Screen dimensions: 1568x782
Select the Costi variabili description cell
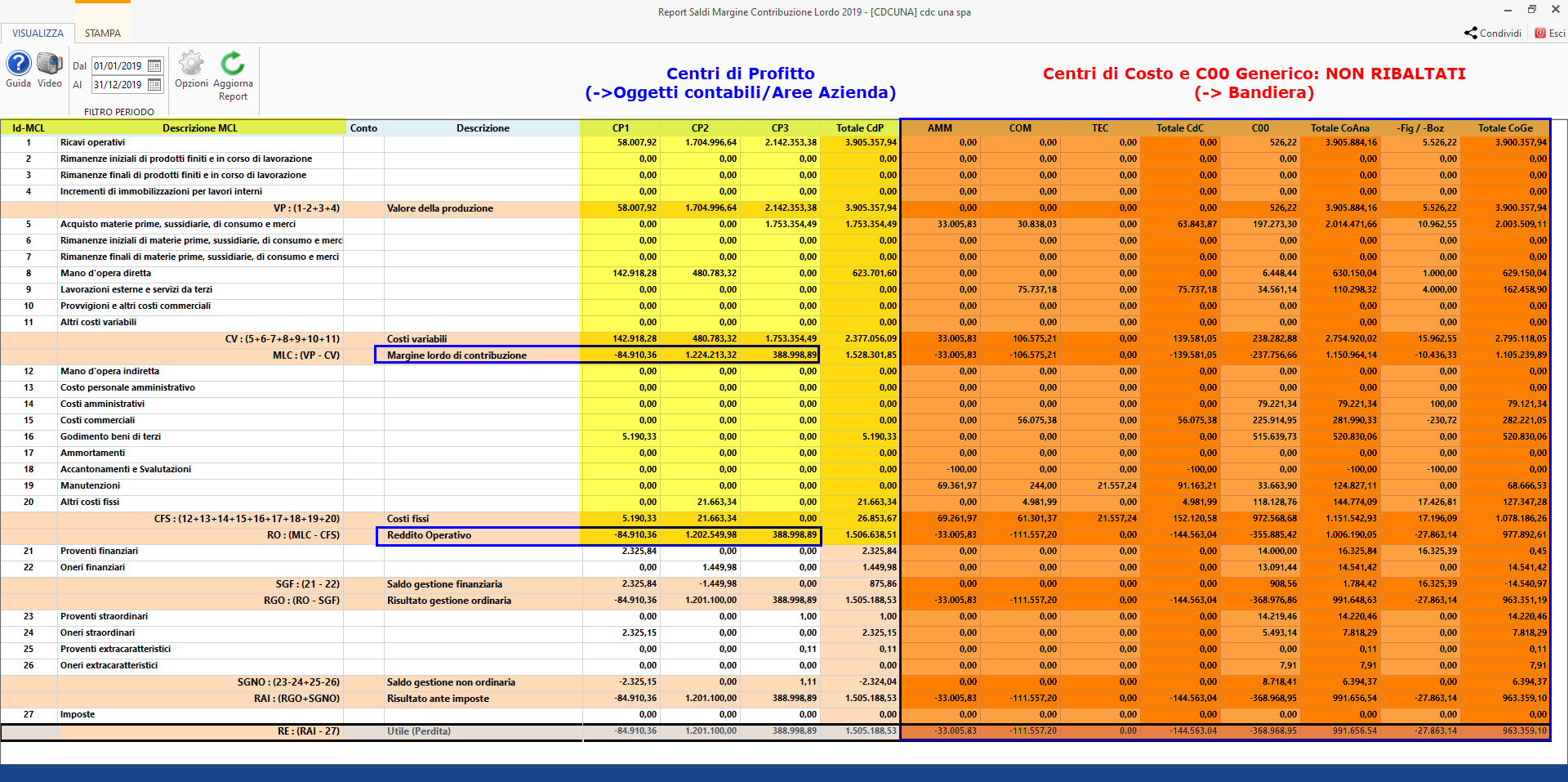pyautogui.click(x=482, y=339)
